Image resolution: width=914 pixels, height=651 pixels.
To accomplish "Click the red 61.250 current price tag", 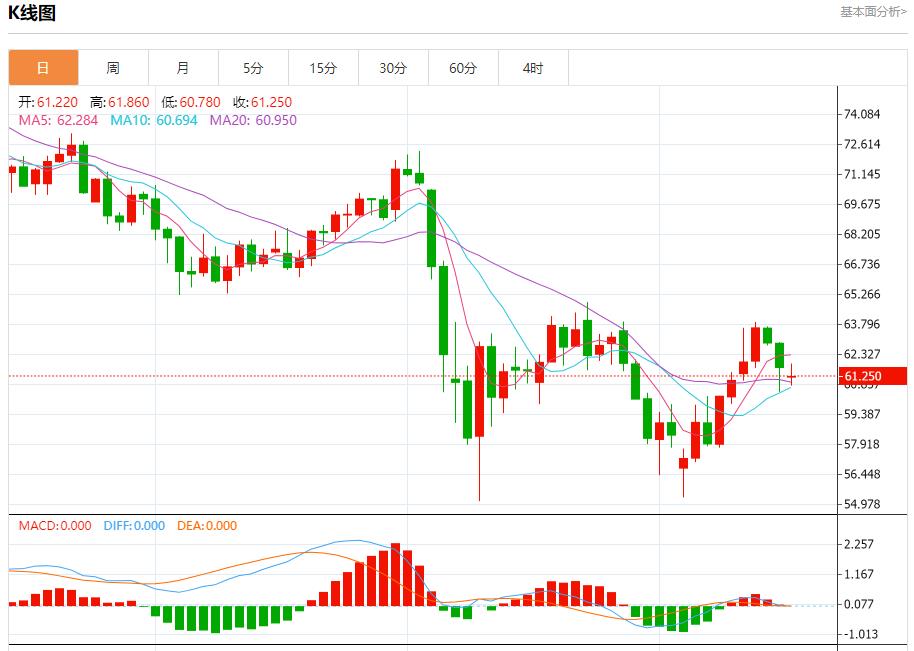I will pos(871,376).
